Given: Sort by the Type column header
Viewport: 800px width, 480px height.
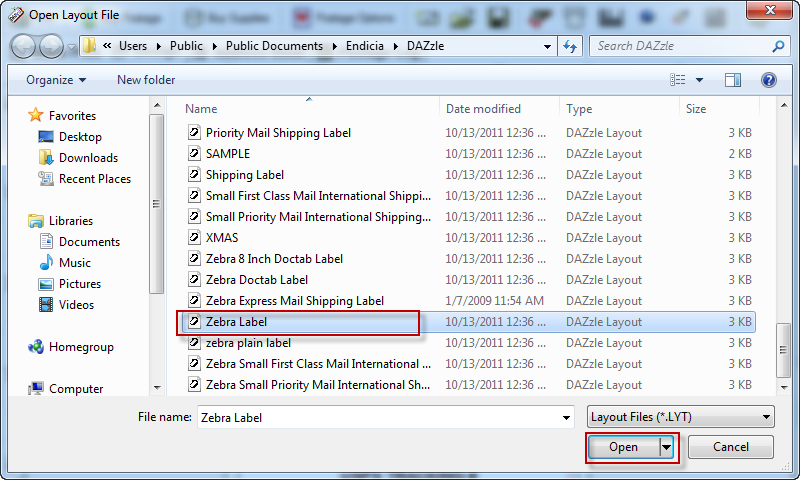Looking at the screenshot, I should point(579,109).
